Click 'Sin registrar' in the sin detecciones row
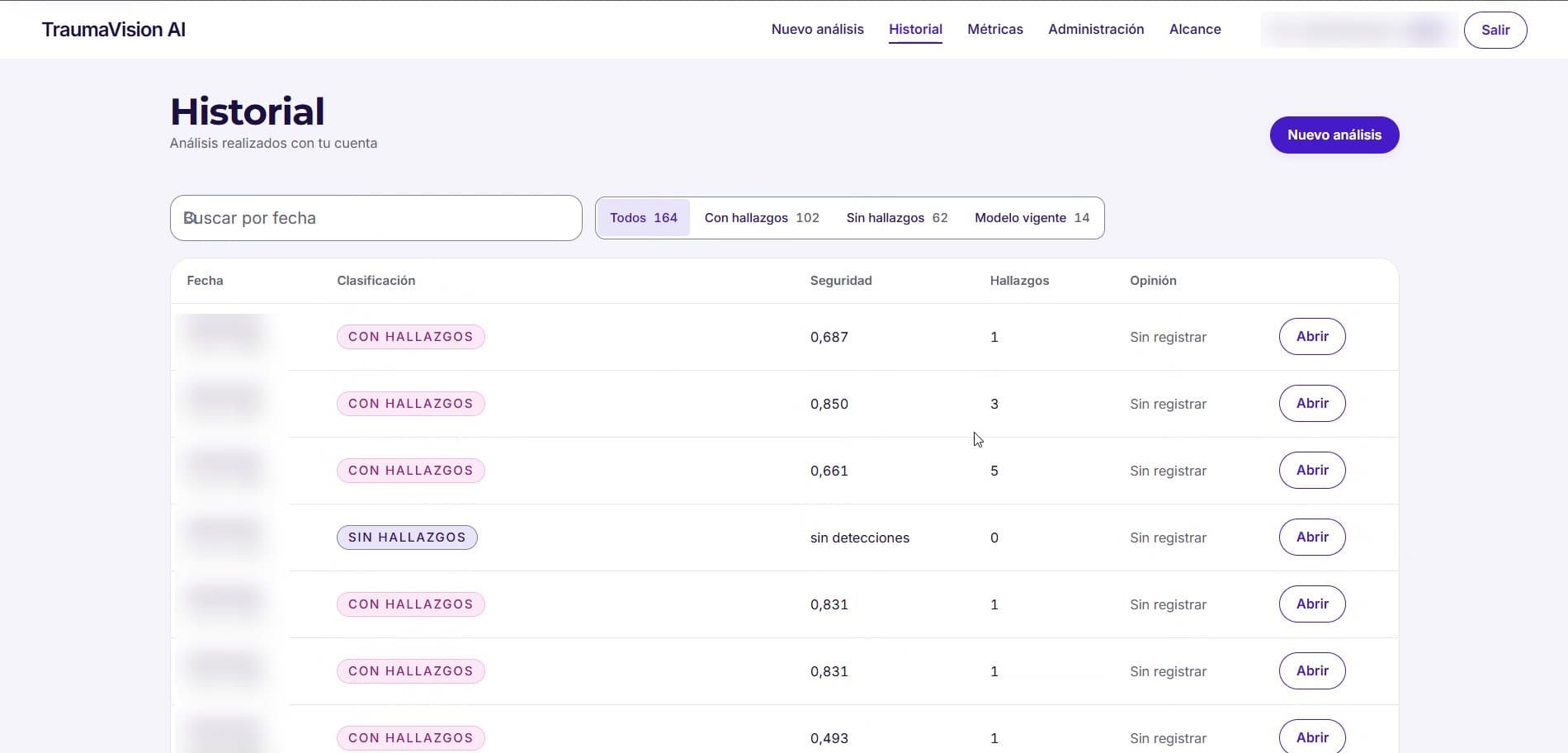 (1168, 538)
